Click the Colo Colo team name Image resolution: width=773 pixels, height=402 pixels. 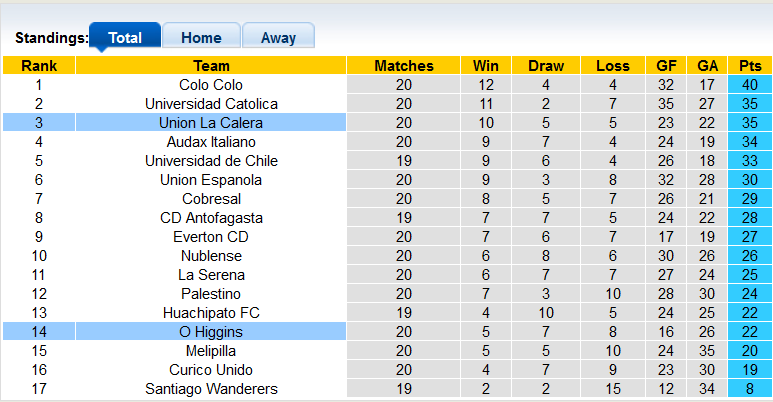tap(211, 85)
